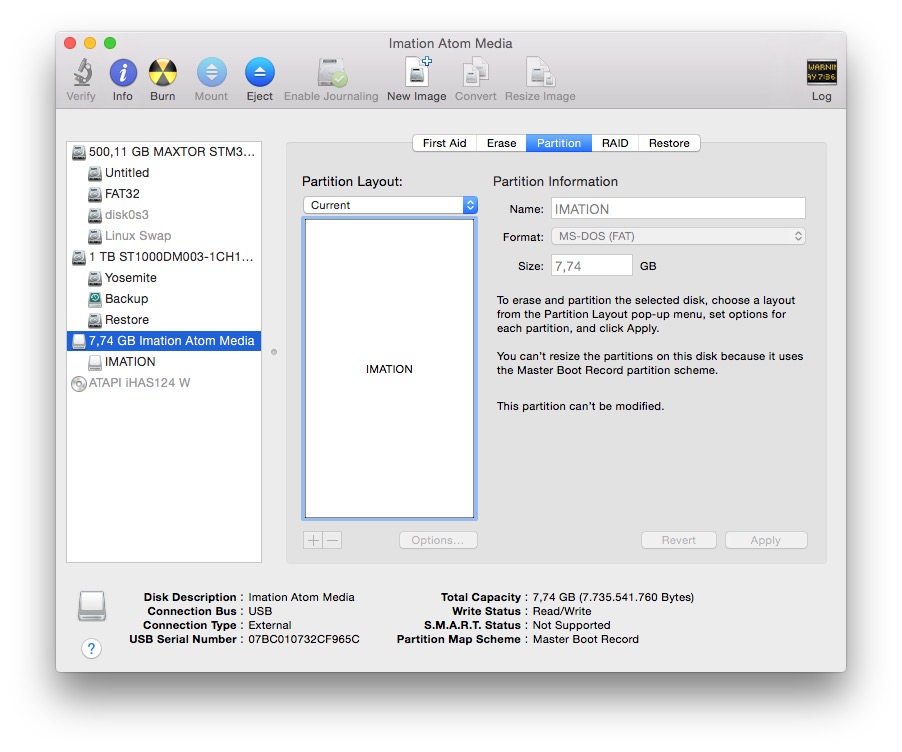The height and width of the screenshot is (752, 902).
Task: Select the Restore tab
Action: 669,143
